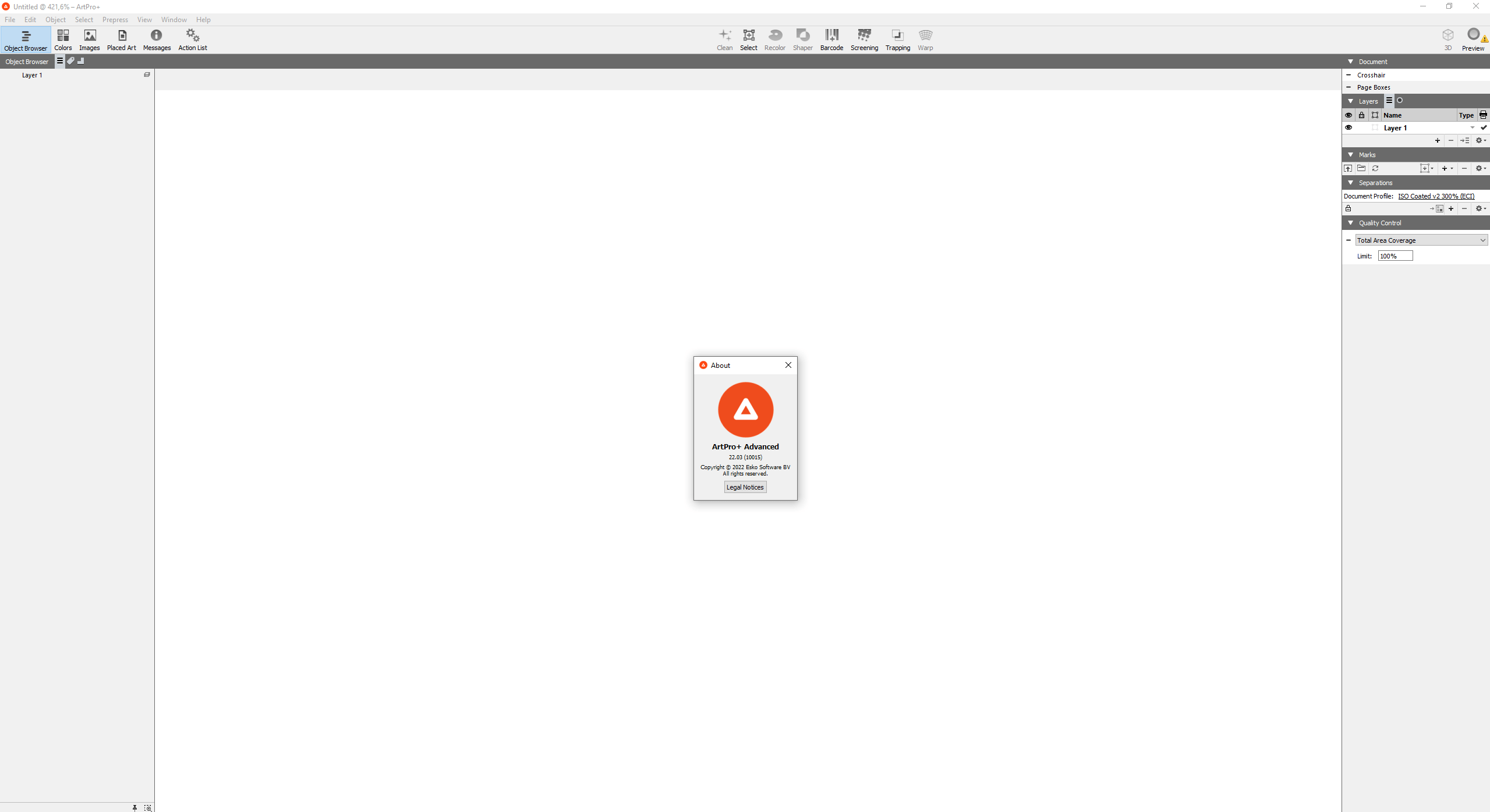Switch on Preview mode

(1473, 40)
